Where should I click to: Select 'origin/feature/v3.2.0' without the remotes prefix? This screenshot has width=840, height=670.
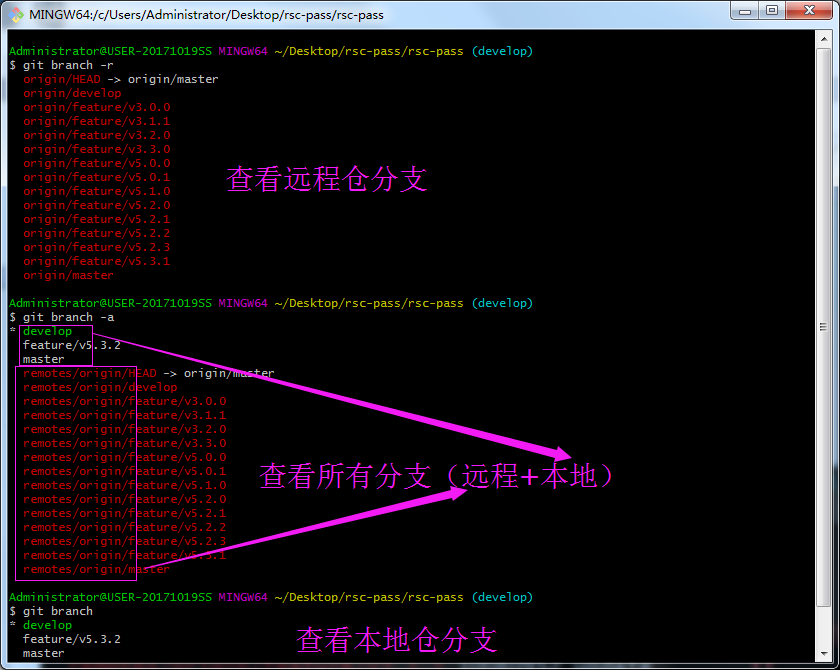(96, 135)
